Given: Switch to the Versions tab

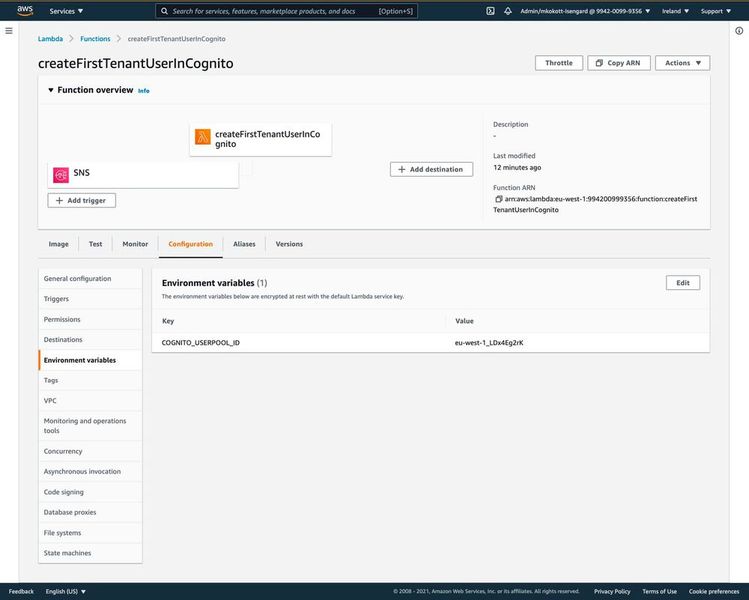Looking at the screenshot, I should [x=289, y=244].
